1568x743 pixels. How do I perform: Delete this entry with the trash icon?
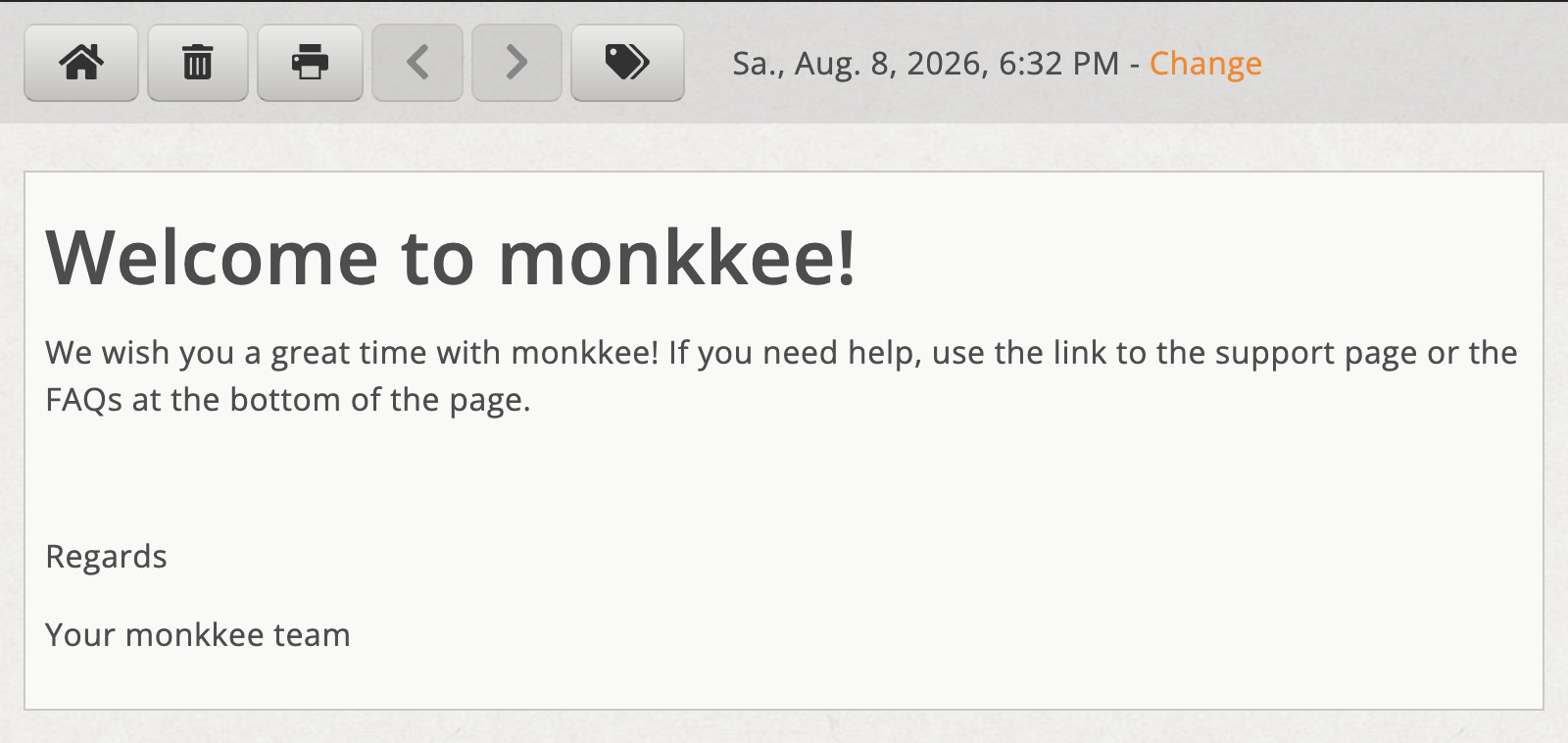pos(197,63)
